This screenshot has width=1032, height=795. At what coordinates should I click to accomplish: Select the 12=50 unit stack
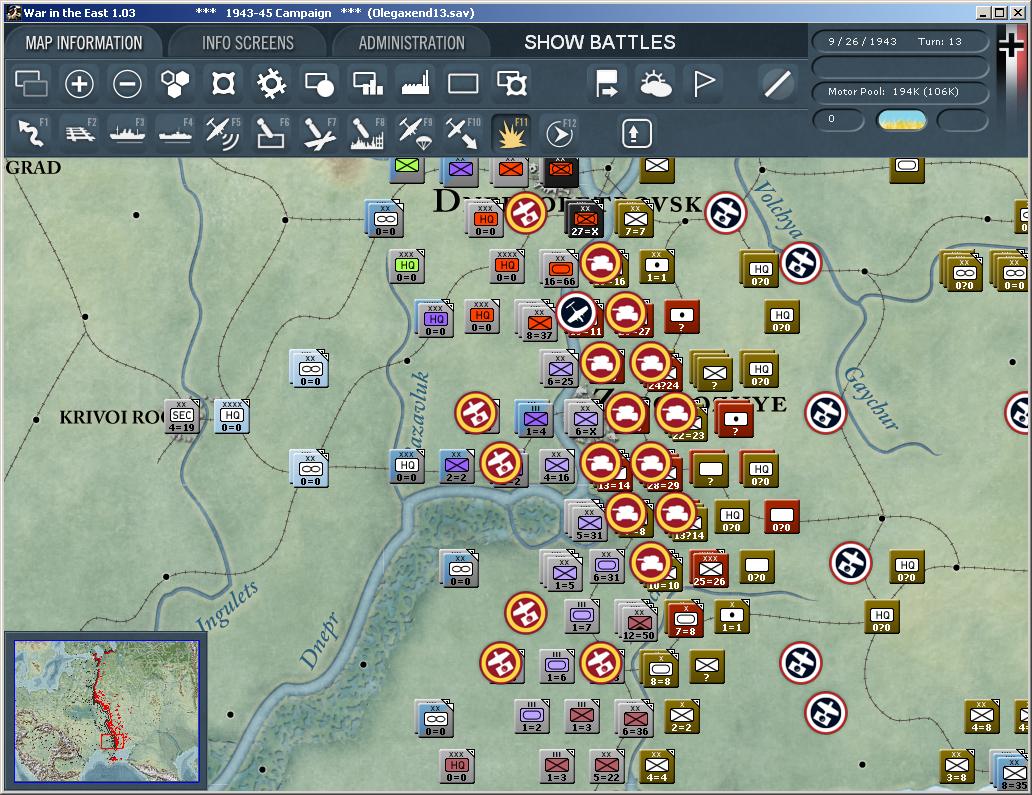click(x=637, y=623)
